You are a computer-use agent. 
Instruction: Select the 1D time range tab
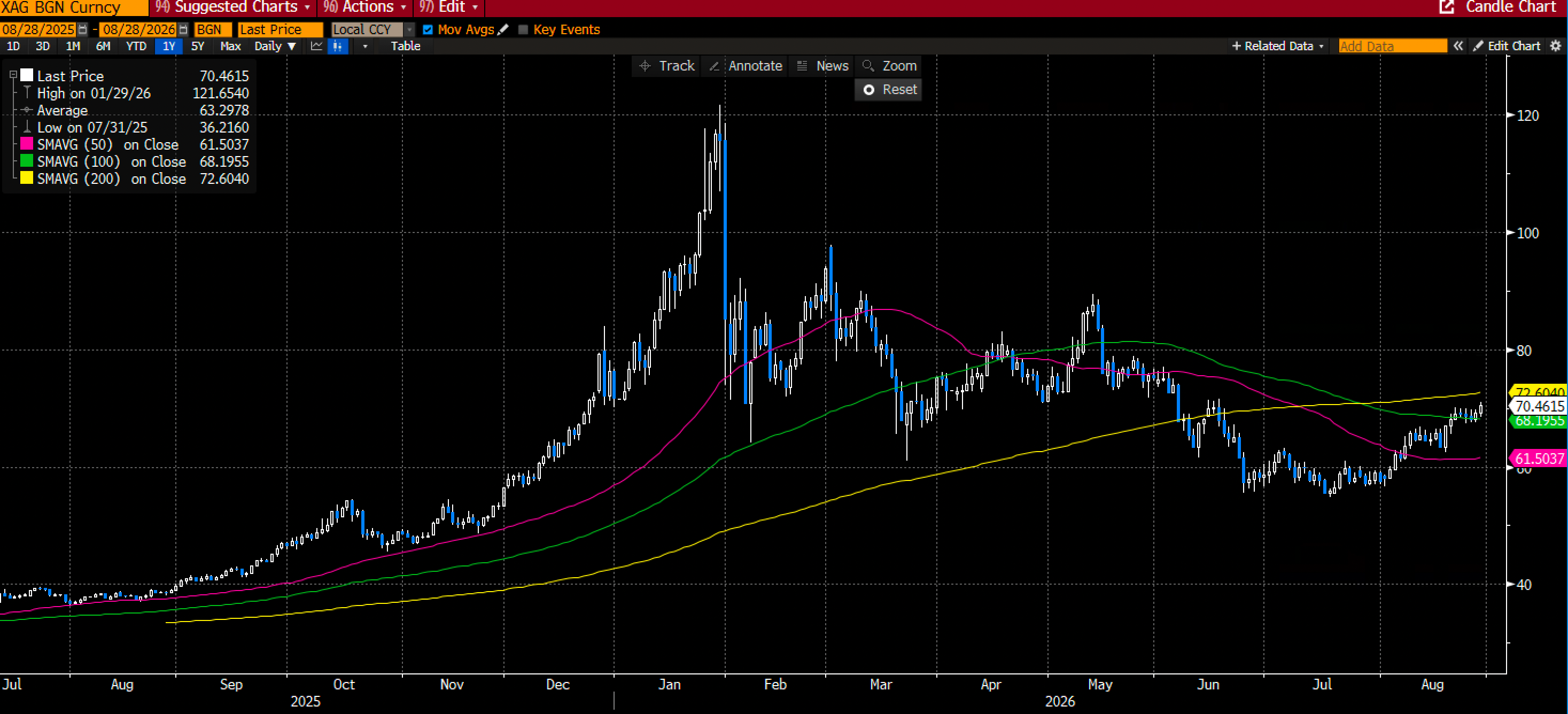13,45
